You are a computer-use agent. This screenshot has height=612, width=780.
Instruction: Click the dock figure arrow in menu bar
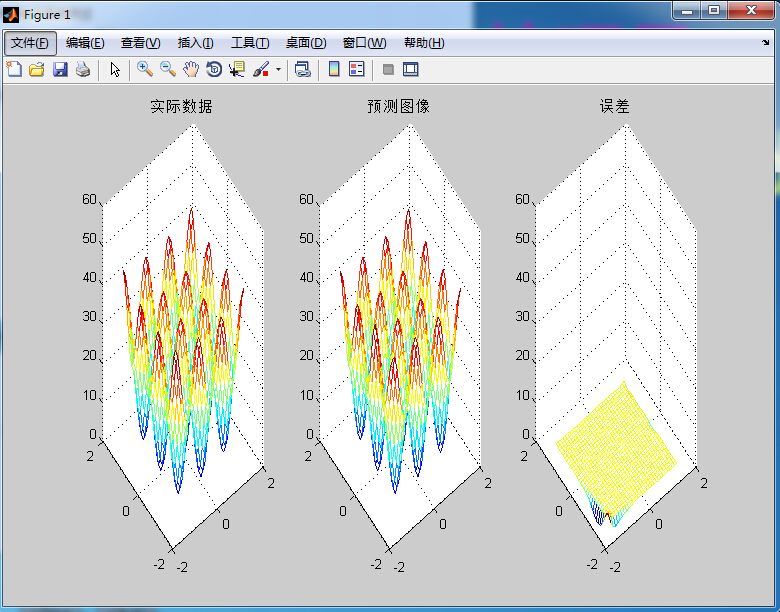766,43
